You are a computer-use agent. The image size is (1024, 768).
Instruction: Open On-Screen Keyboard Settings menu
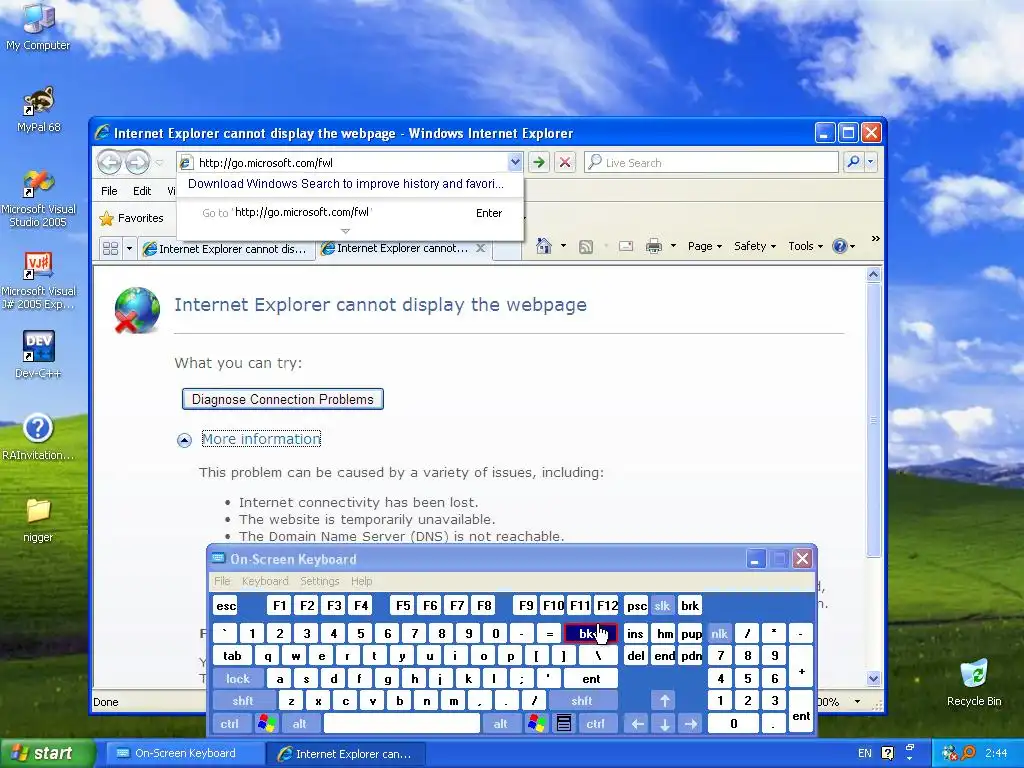tap(319, 581)
